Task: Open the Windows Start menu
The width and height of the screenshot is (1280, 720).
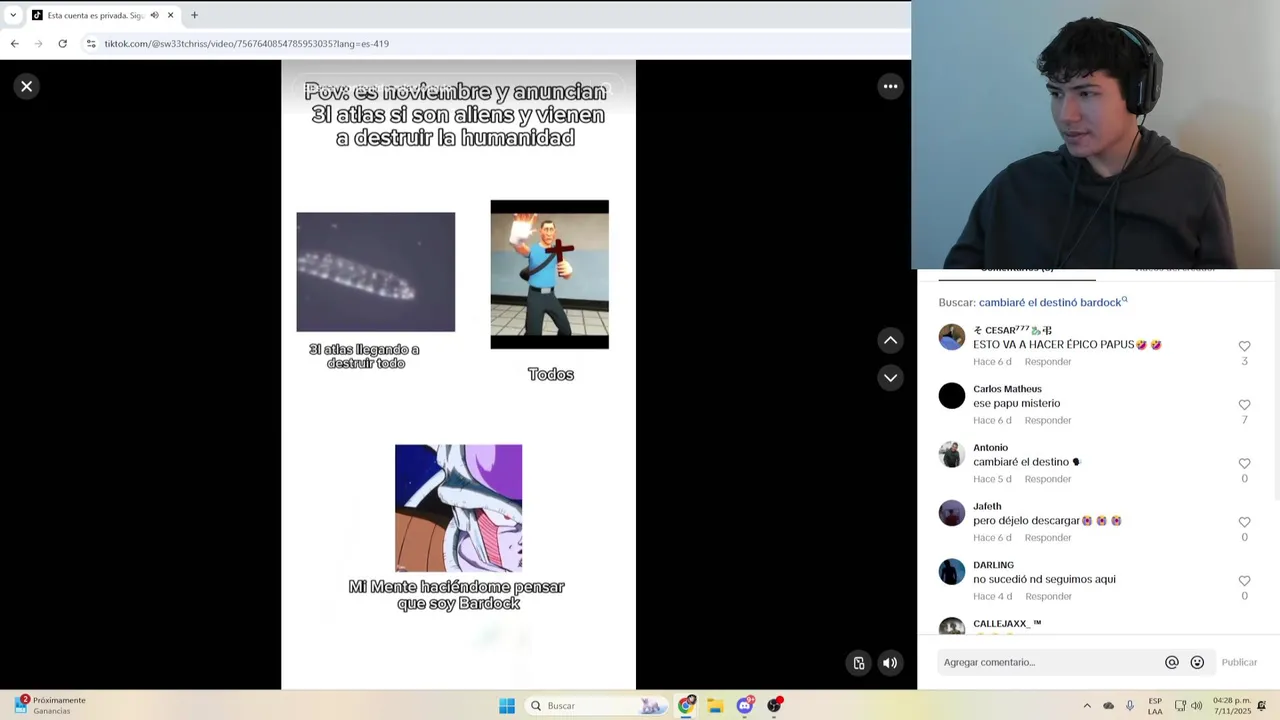Action: pyautogui.click(x=507, y=706)
